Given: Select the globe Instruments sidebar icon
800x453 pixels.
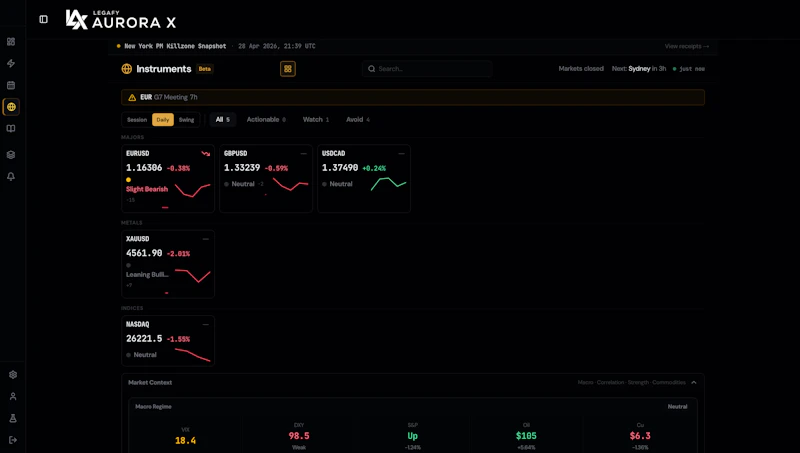Looking at the screenshot, I should [x=11, y=107].
